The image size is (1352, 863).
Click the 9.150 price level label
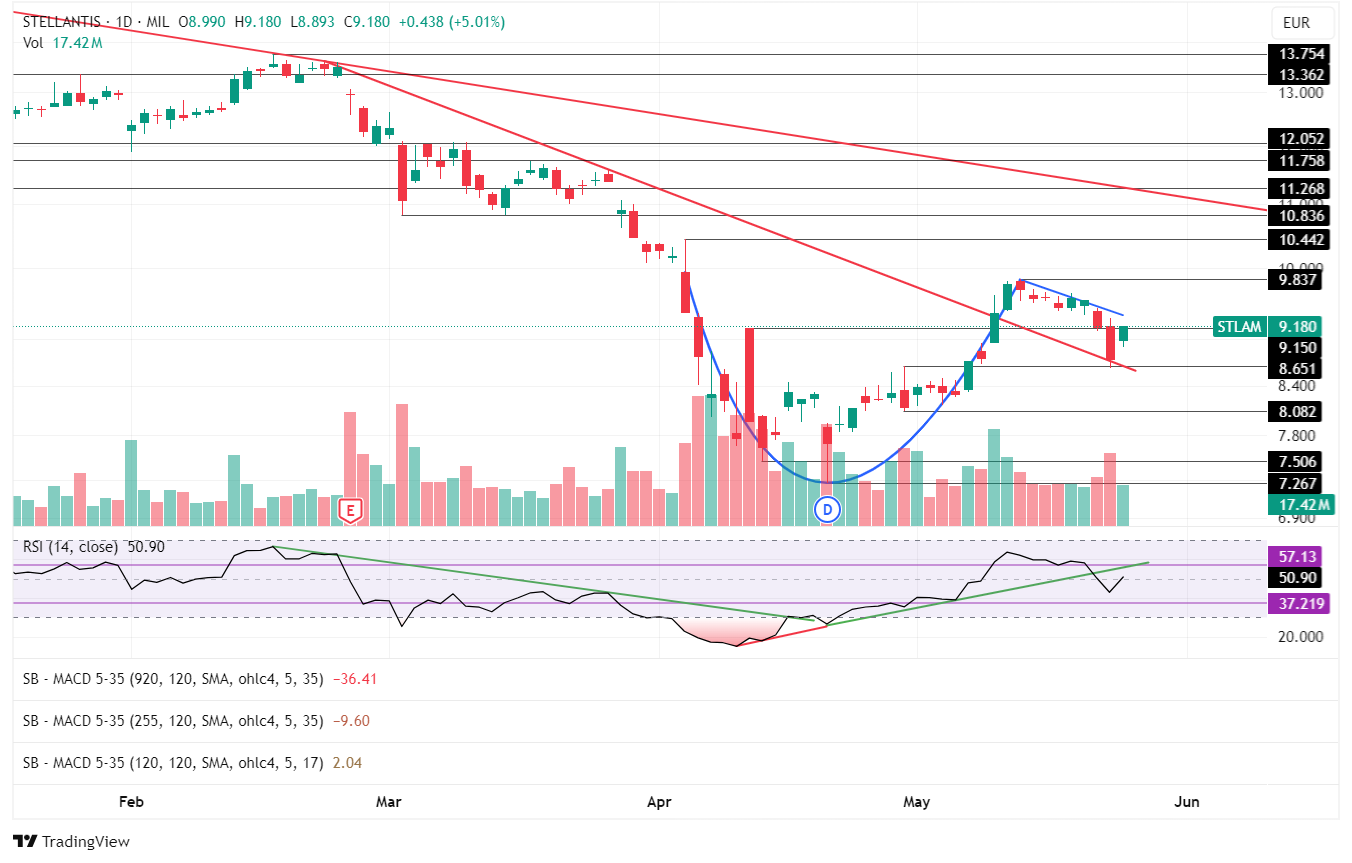(x=1294, y=347)
